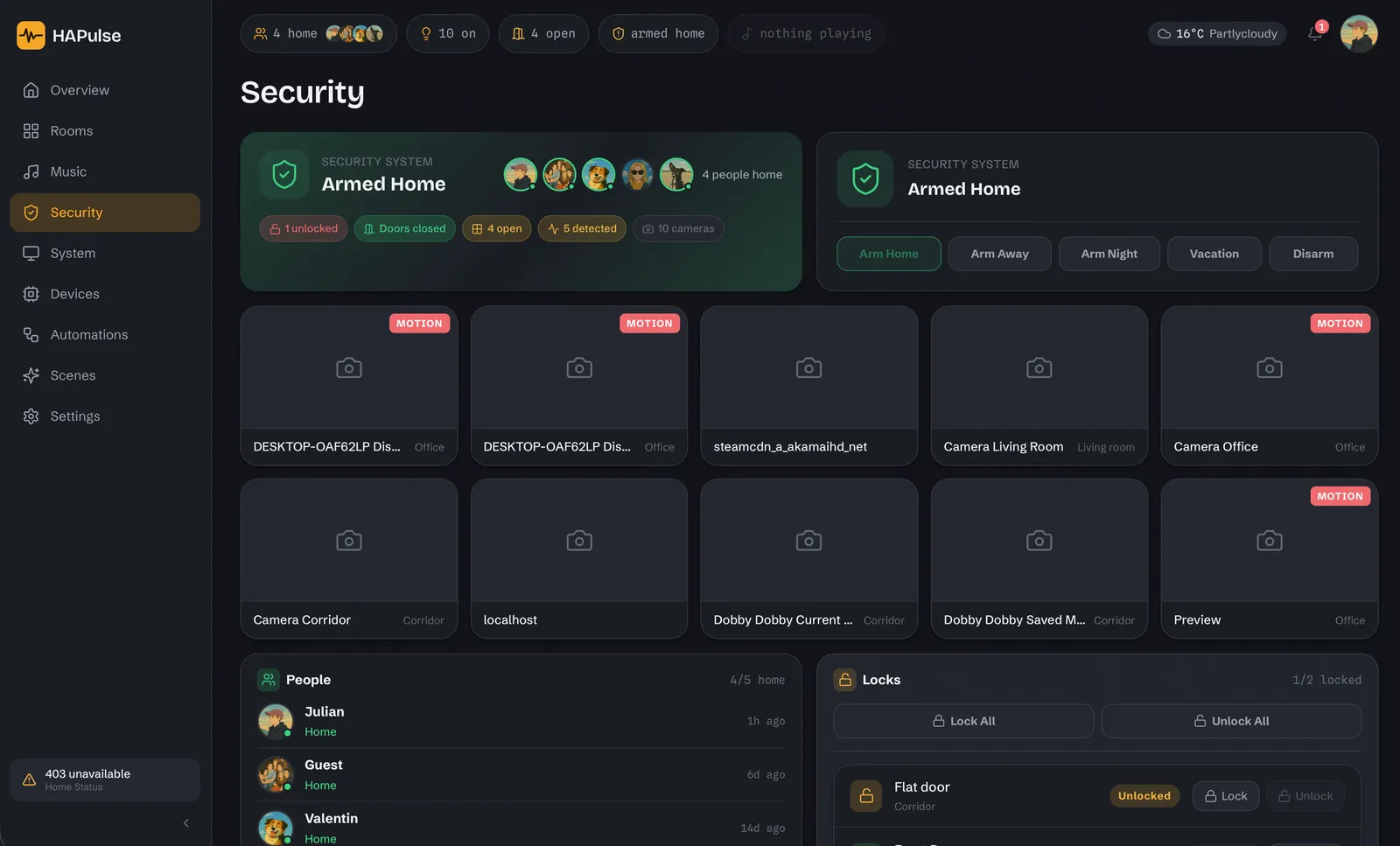Click the armed home status chip
This screenshot has width=1400, height=846.
tap(658, 33)
